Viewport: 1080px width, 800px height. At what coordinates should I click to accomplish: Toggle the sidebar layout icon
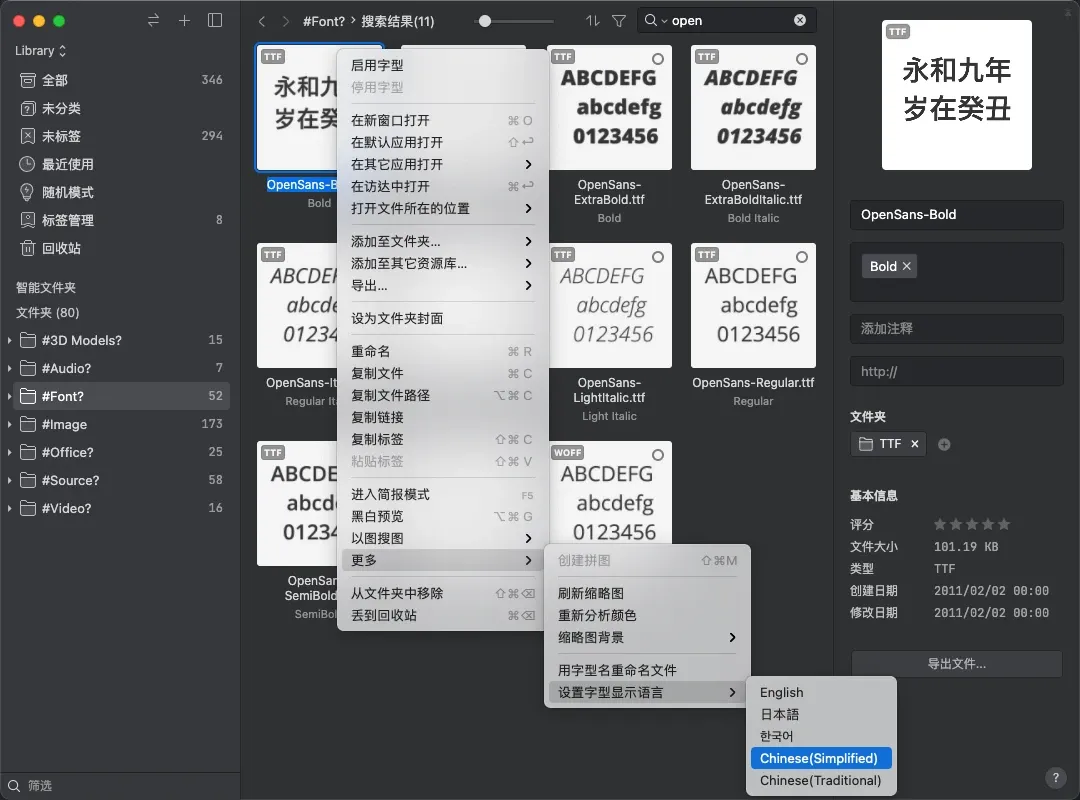(215, 21)
